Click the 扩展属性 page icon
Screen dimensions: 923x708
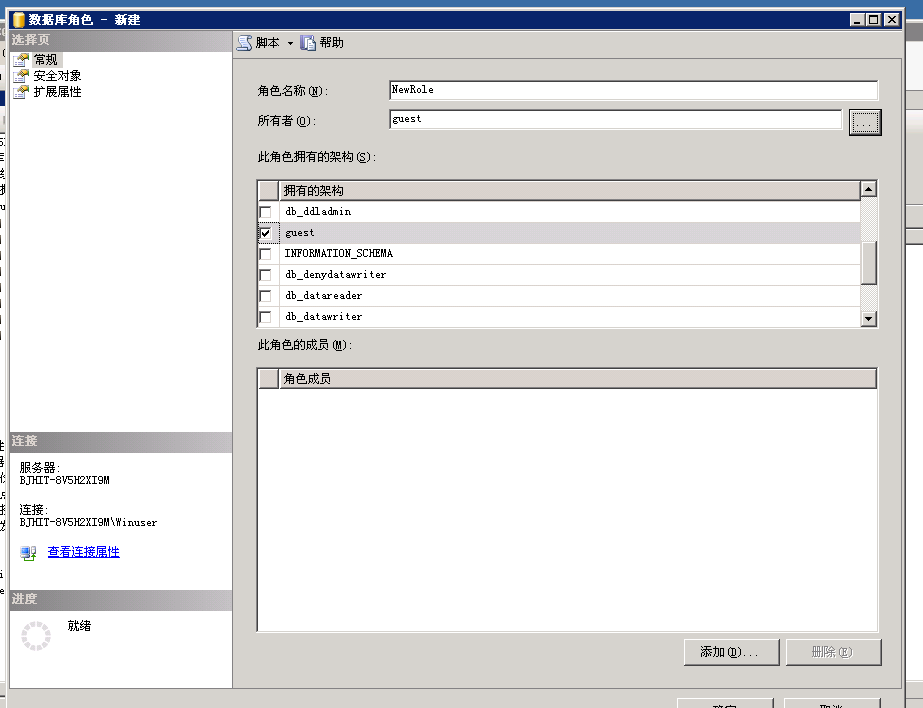(21, 92)
